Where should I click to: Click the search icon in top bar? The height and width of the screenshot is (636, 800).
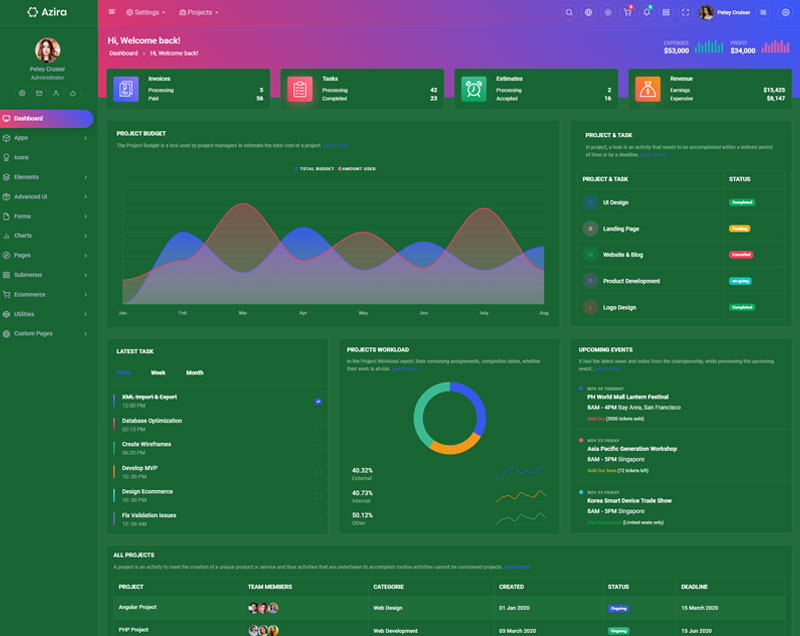point(569,12)
